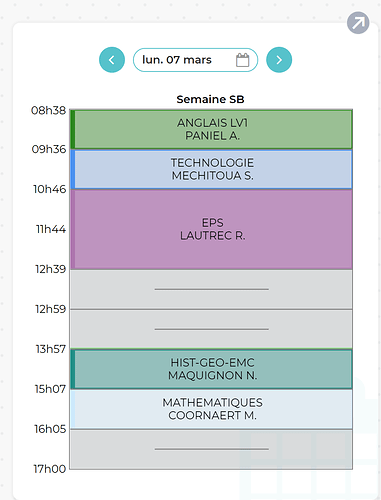Click the lun. 07 mars date field
381x500 pixels.
(x=195, y=60)
